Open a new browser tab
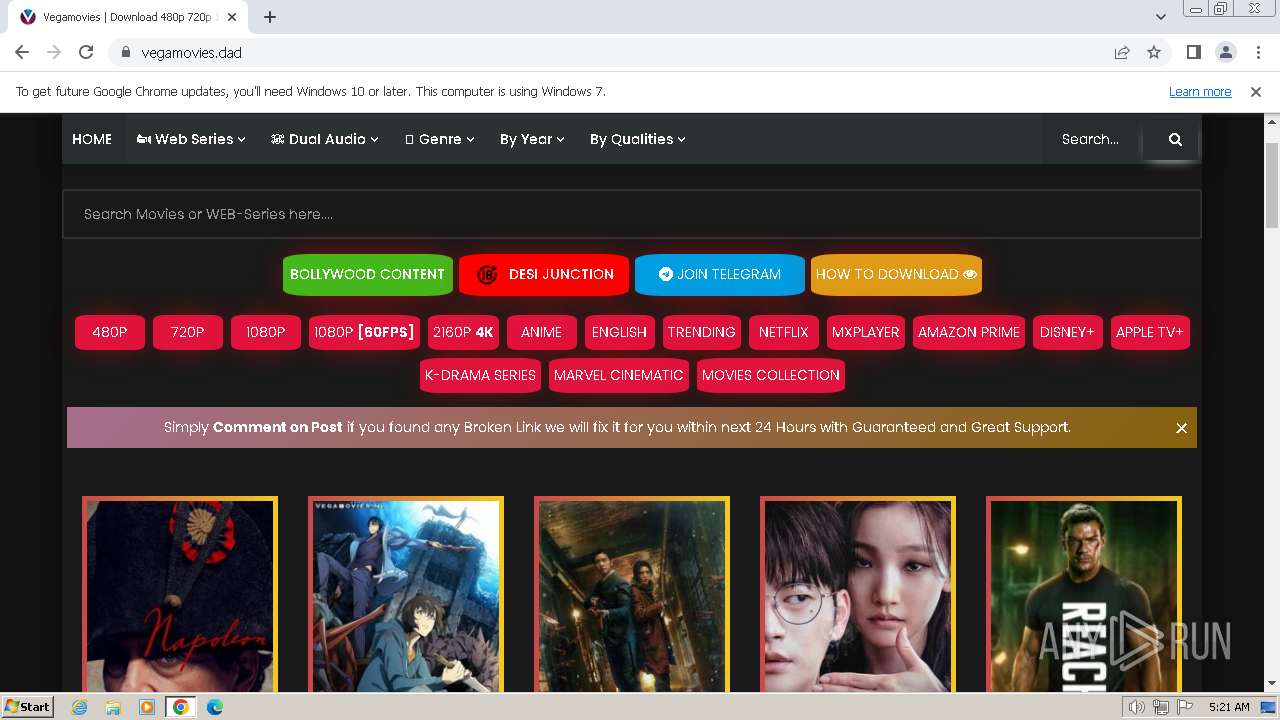 (x=270, y=17)
